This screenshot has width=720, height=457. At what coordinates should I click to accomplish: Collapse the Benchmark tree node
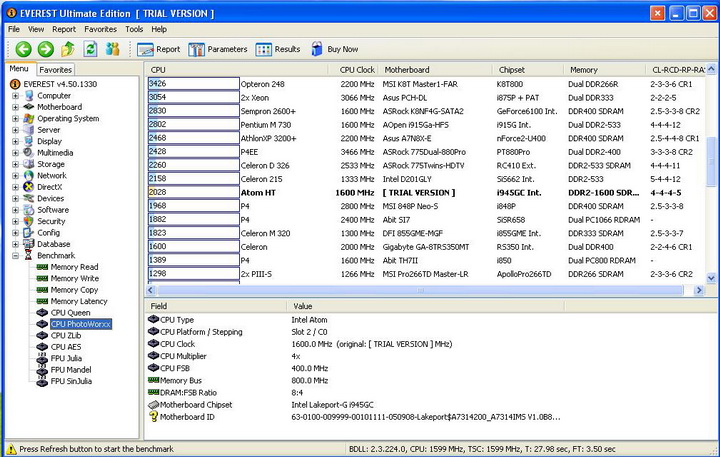[x=15, y=255]
